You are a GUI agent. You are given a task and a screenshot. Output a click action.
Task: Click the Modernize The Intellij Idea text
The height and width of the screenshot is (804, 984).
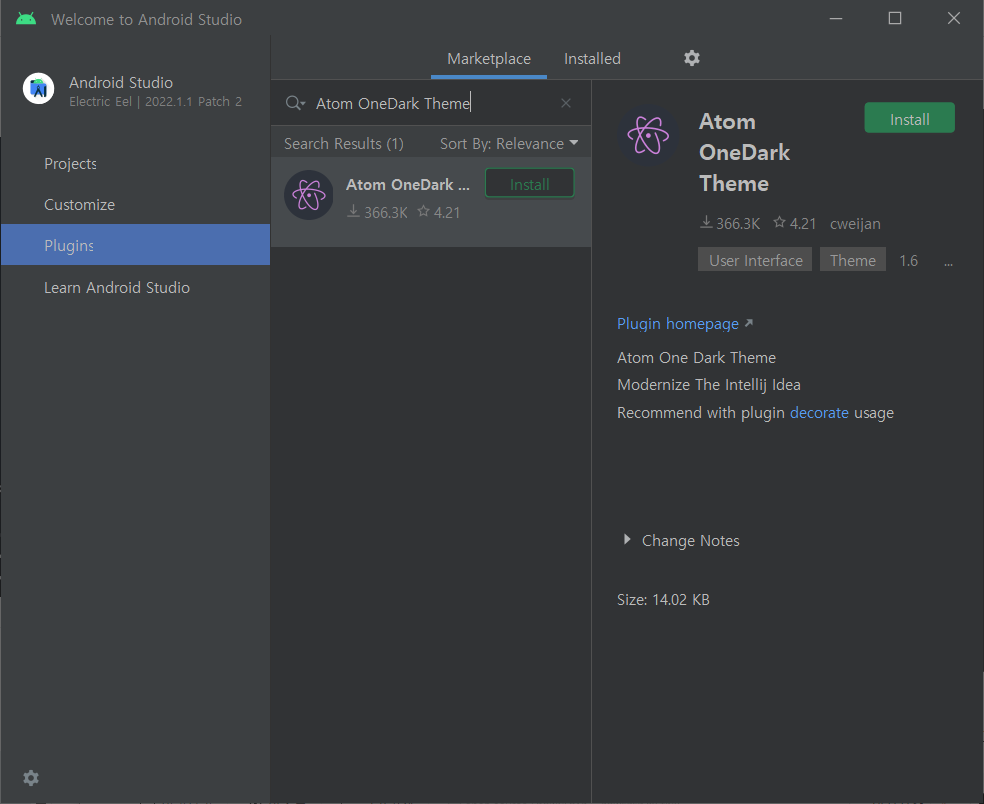pyautogui.click(x=709, y=385)
